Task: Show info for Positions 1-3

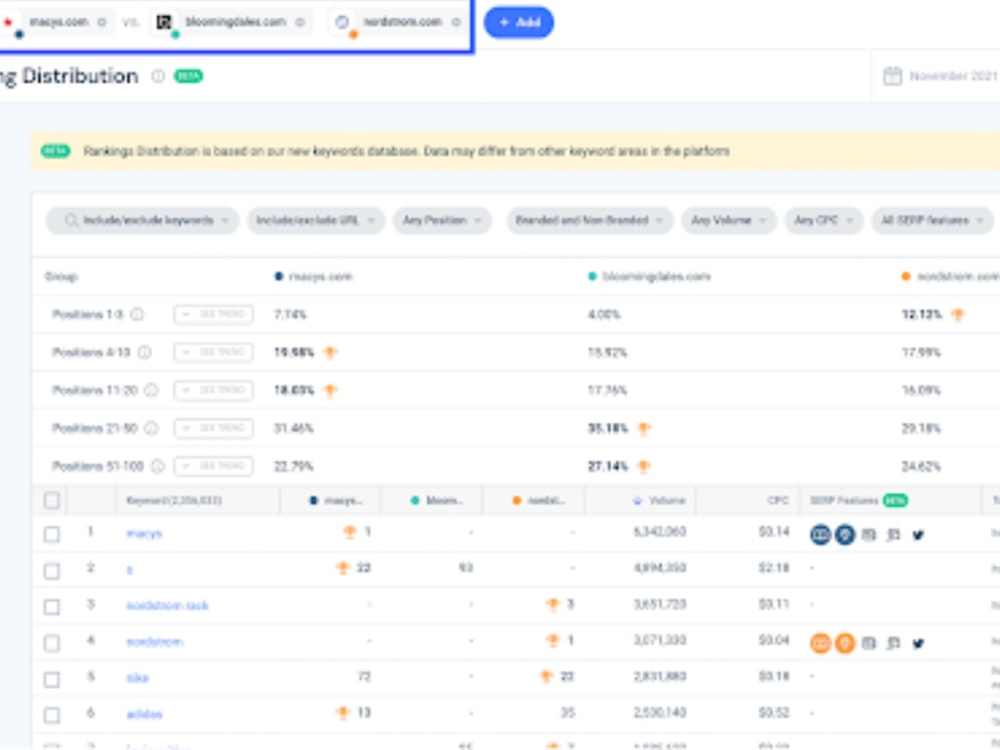Action: coord(137,314)
